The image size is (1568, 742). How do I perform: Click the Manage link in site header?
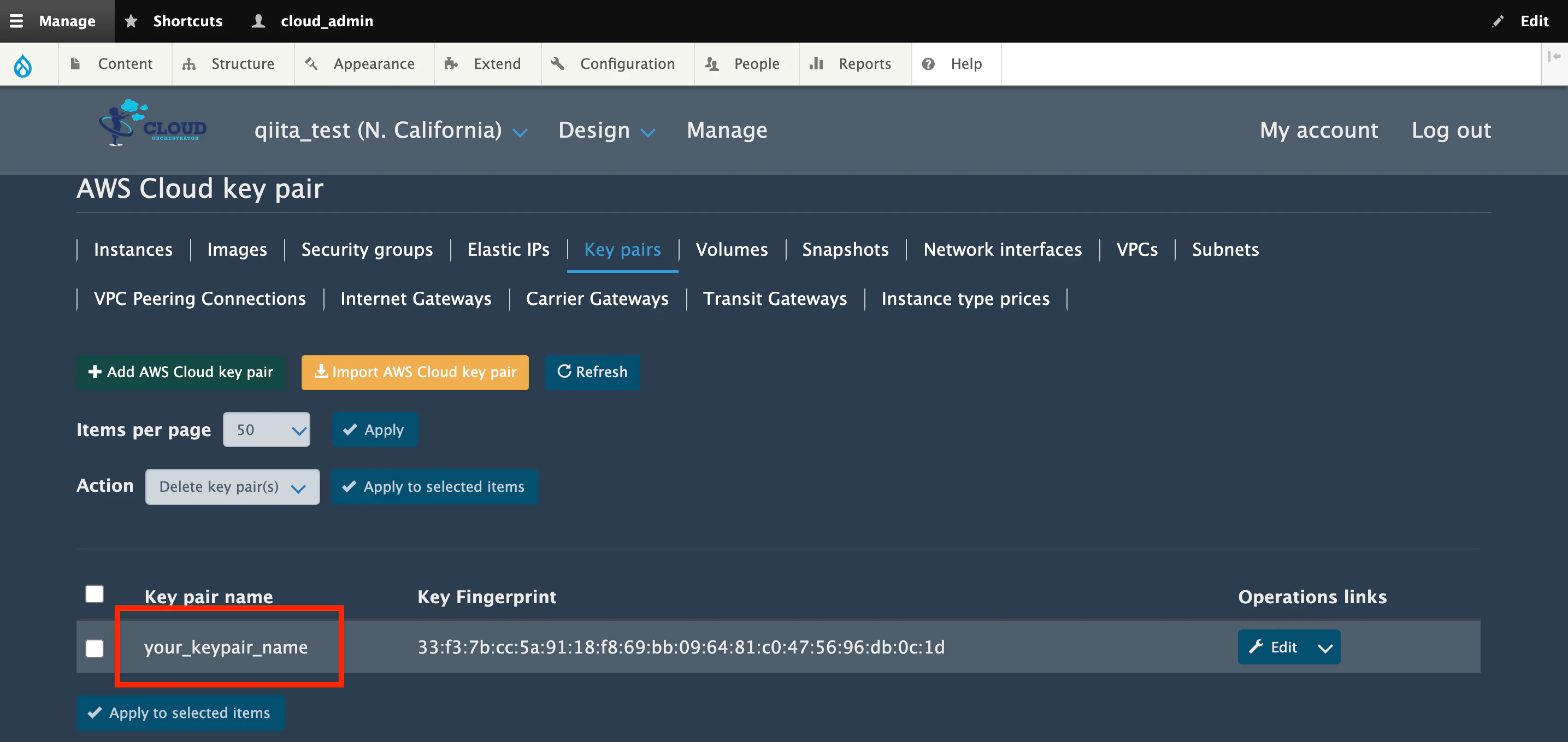pos(727,130)
